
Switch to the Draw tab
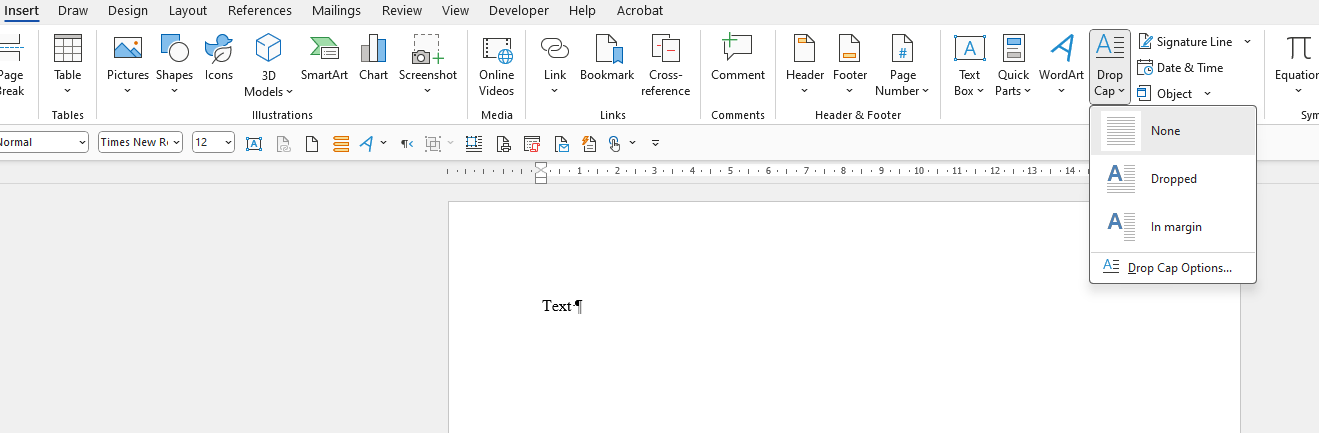[x=72, y=11]
